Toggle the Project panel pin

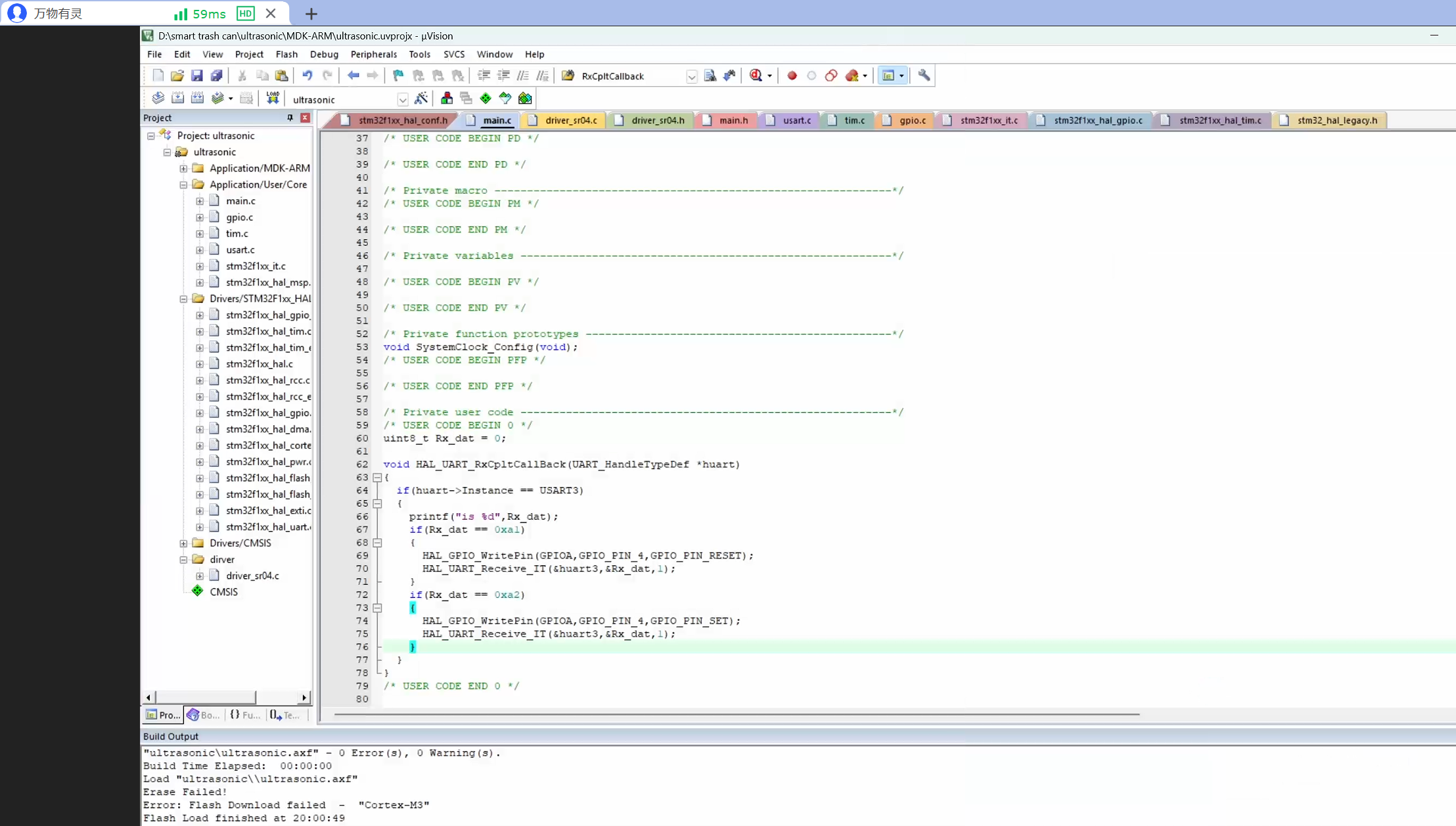coord(290,118)
